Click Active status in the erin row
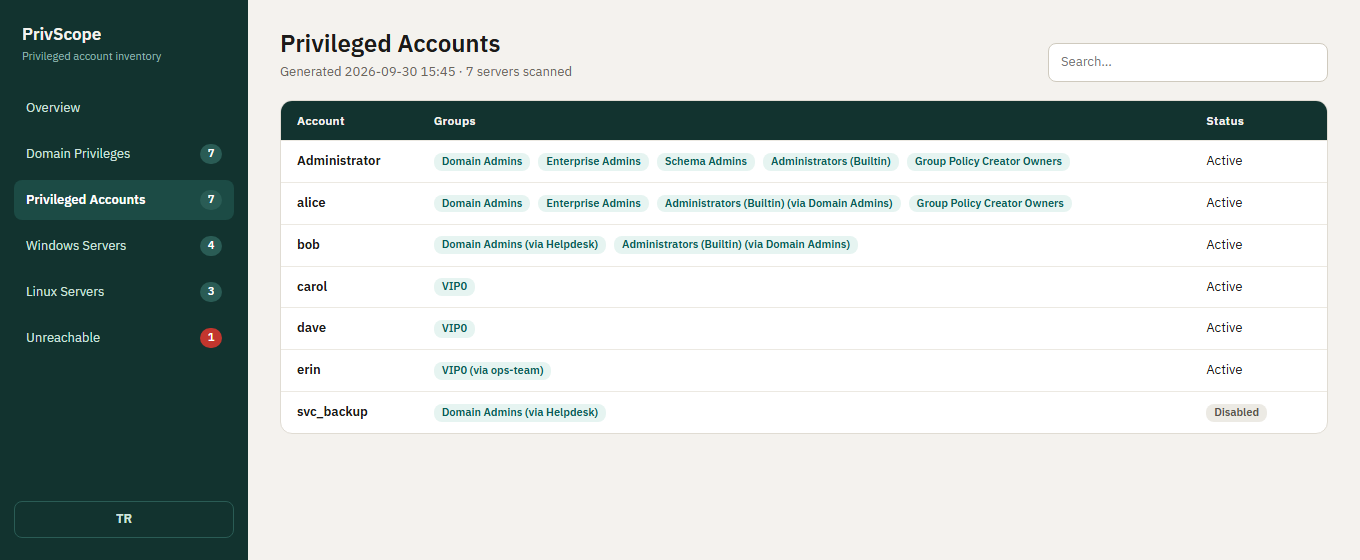The image size is (1360, 560). click(x=1224, y=370)
